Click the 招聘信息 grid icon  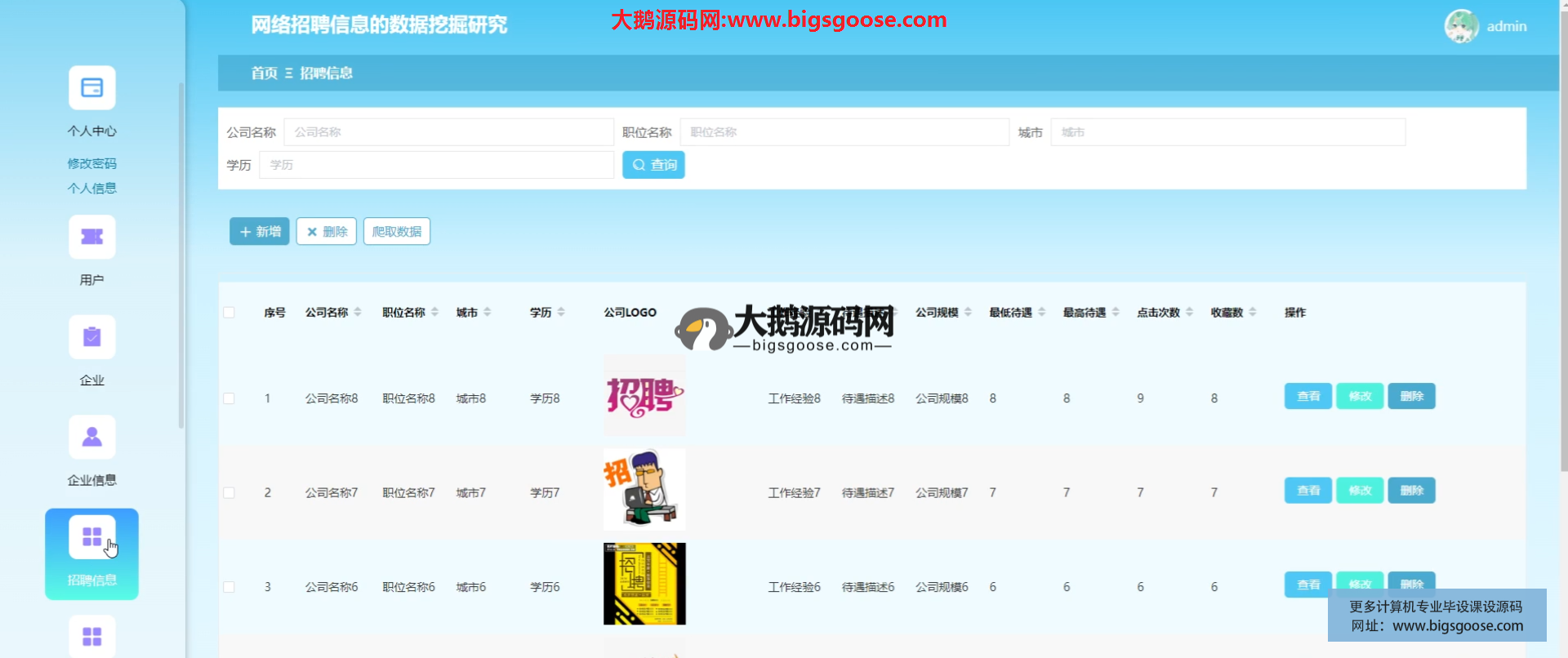pyautogui.click(x=91, y=537)
